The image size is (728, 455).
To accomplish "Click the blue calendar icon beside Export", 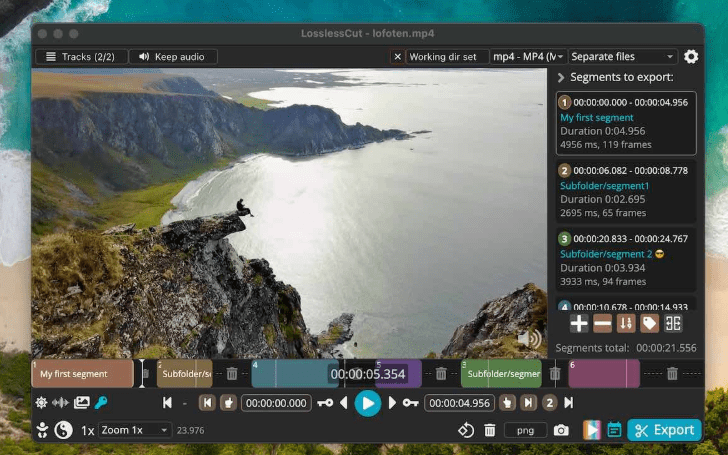I will 614,430.
